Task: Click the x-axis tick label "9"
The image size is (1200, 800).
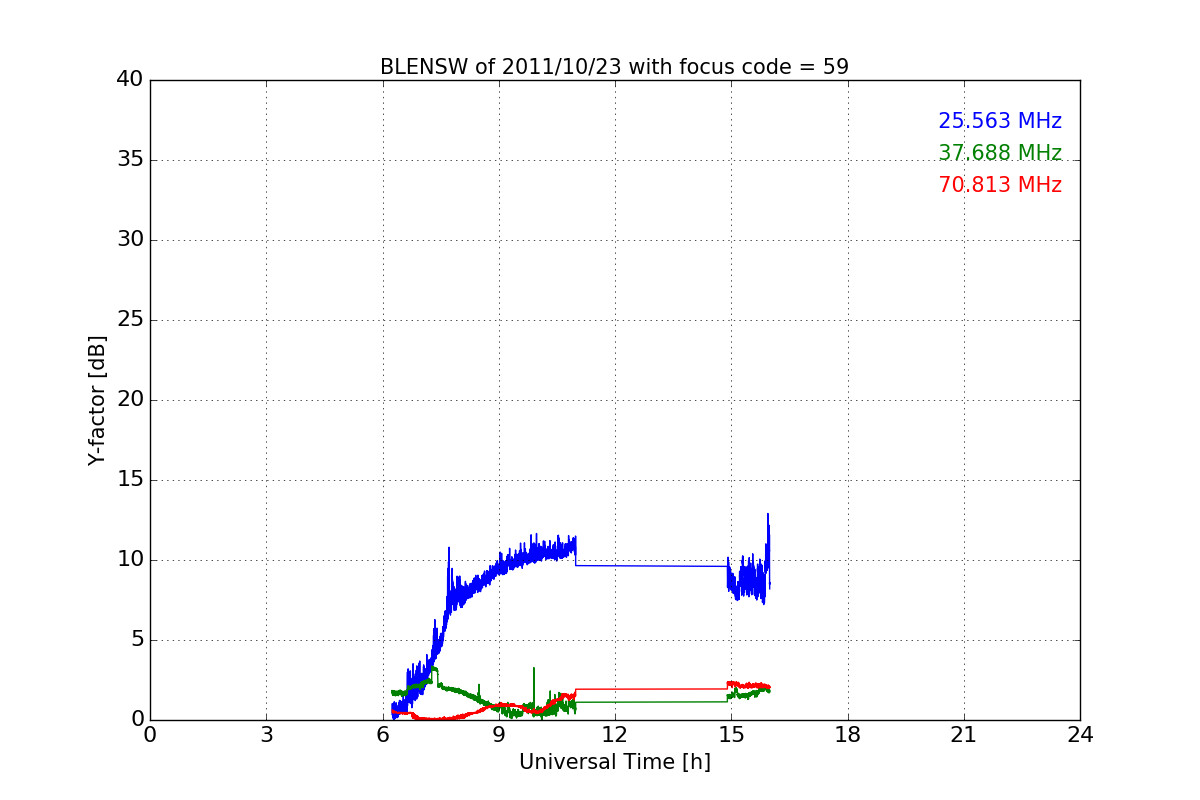Action: point(499,735)
